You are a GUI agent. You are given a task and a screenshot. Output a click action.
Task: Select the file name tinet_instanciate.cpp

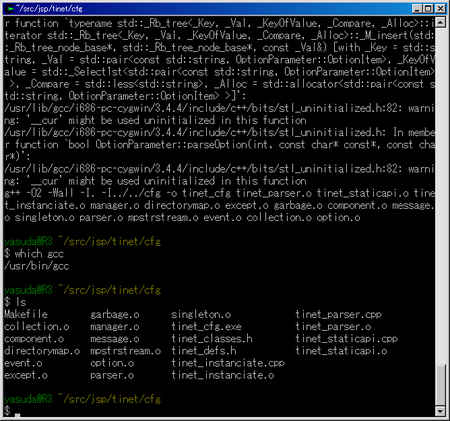pos(228,363)
